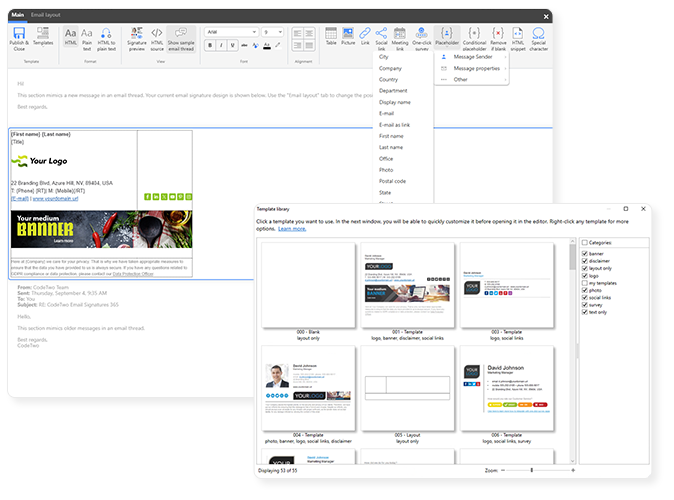Switch to the Main tab
Screen dimensions: 674x500
(x=18, y=15)
